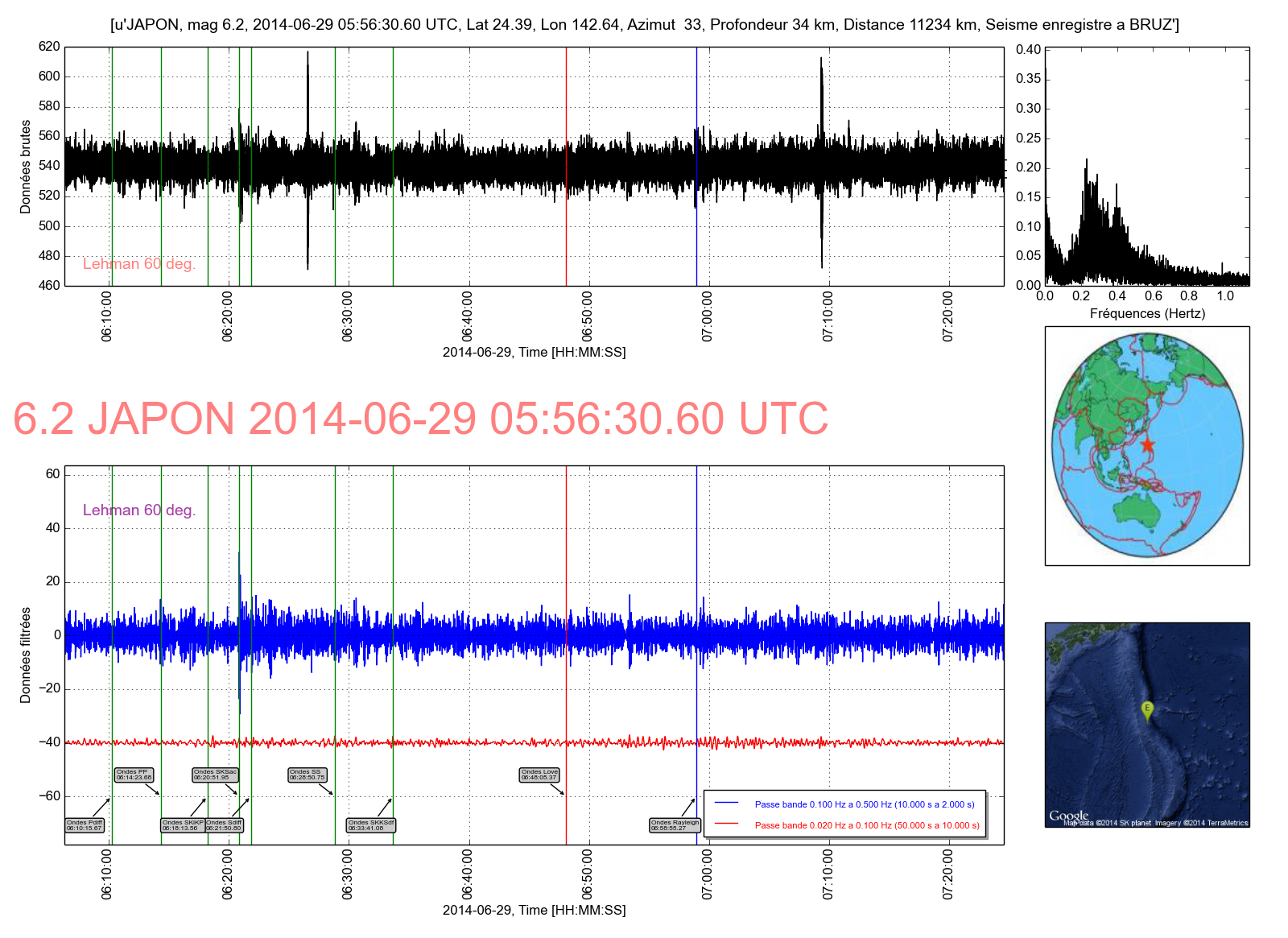
Task: Click the Ondes SKKSdf annotation label
Action: pyautogui.click(x=371, y=825)
